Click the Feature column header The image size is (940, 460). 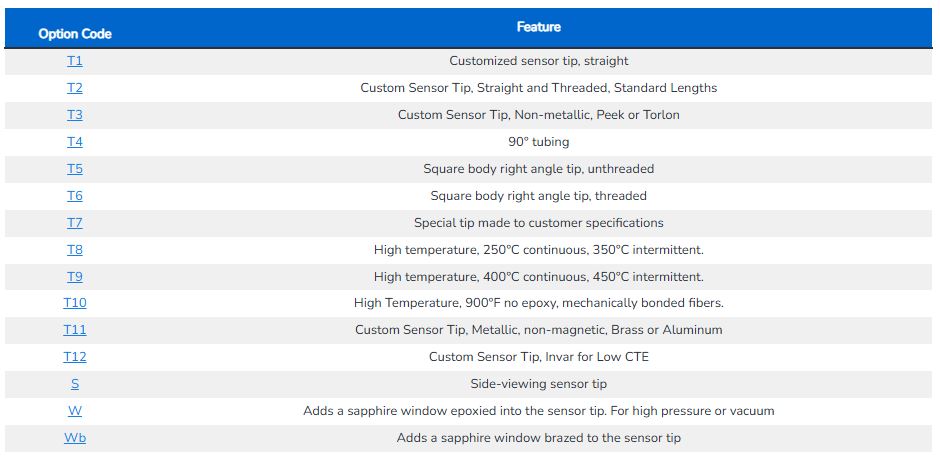pyautogui.click(x=539, y=27)
